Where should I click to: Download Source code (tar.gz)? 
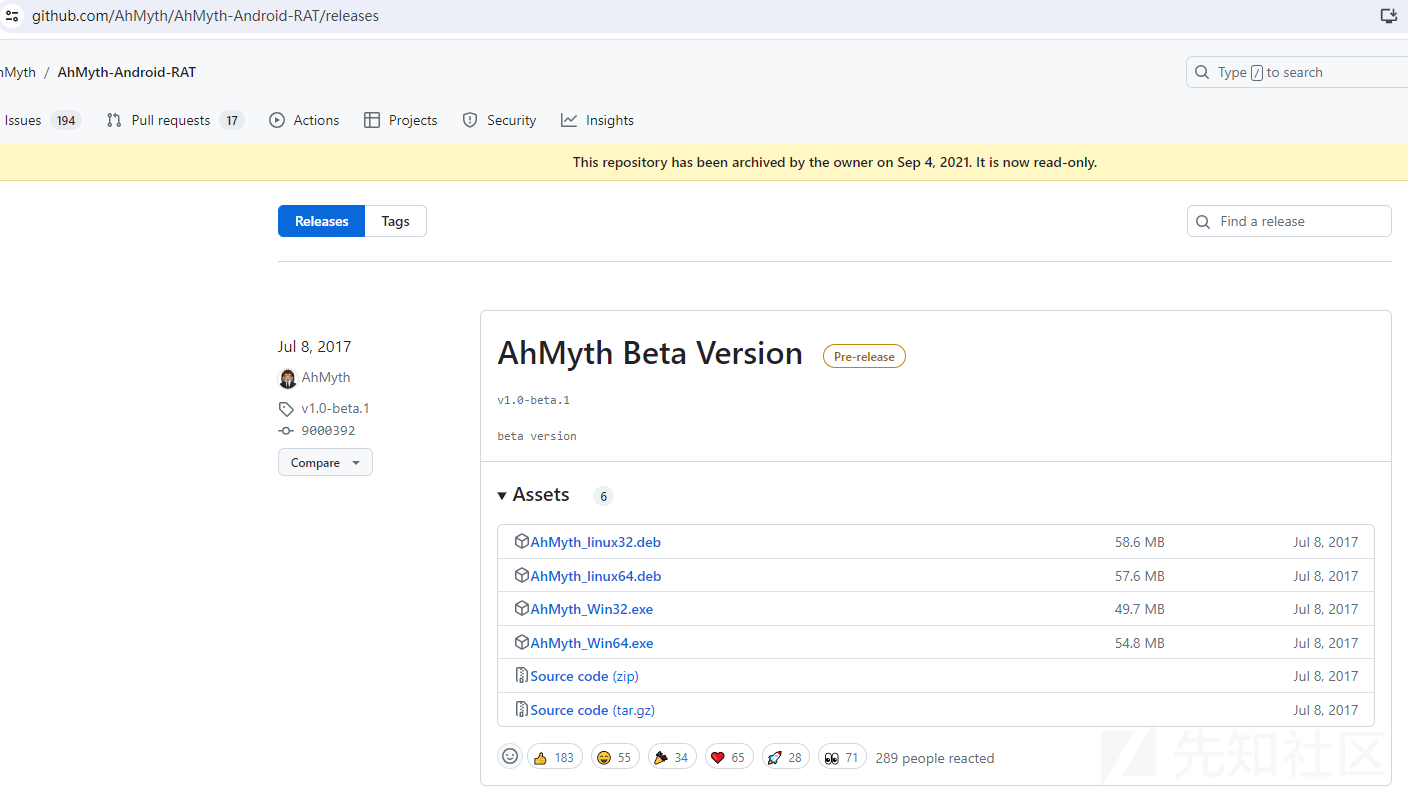click(592, 710)
